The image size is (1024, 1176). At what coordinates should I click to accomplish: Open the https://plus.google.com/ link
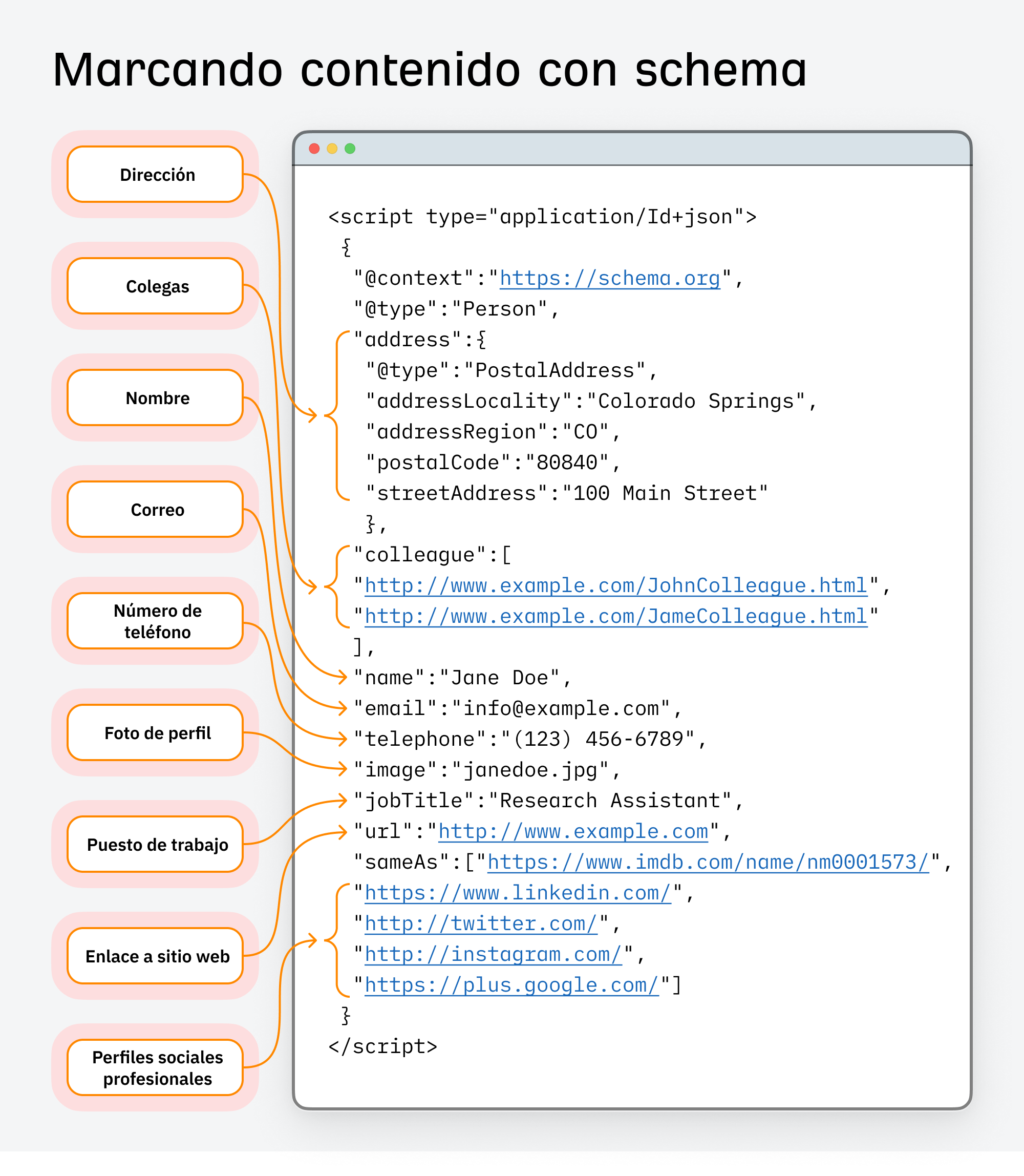pos(511,986)
